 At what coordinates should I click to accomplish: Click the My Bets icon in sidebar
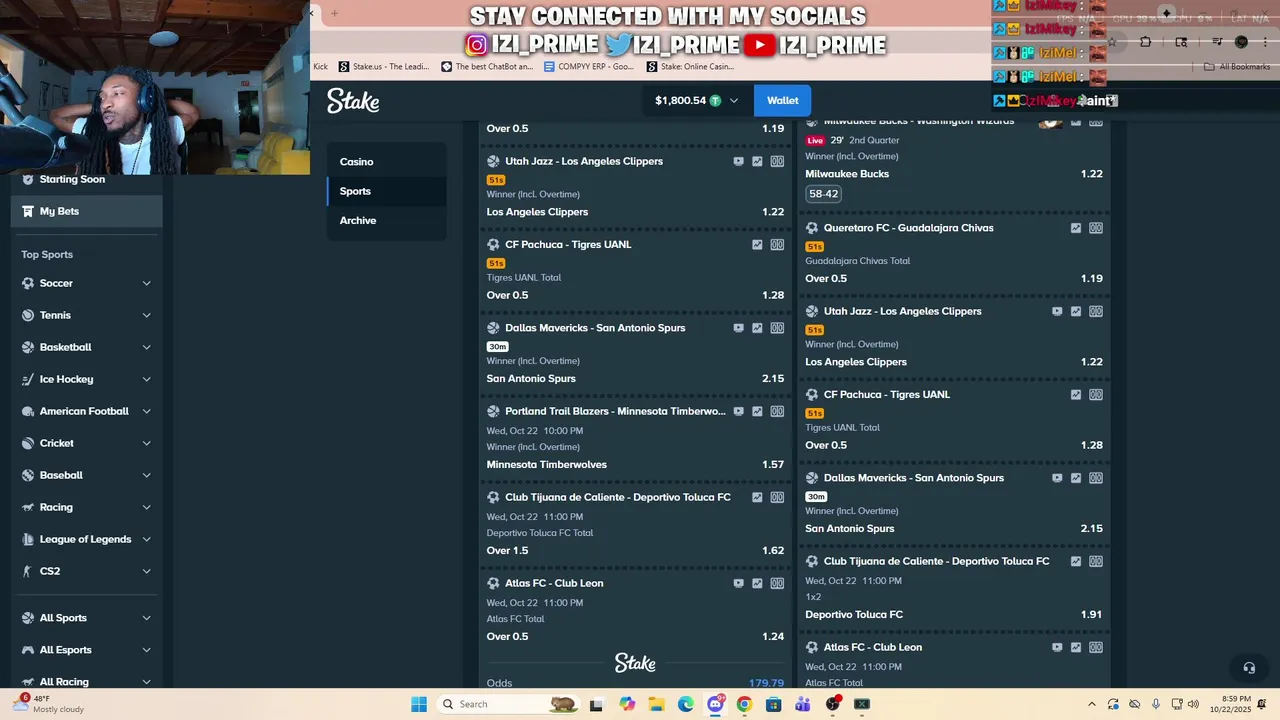pyautogui.click(x=28, y=211)
